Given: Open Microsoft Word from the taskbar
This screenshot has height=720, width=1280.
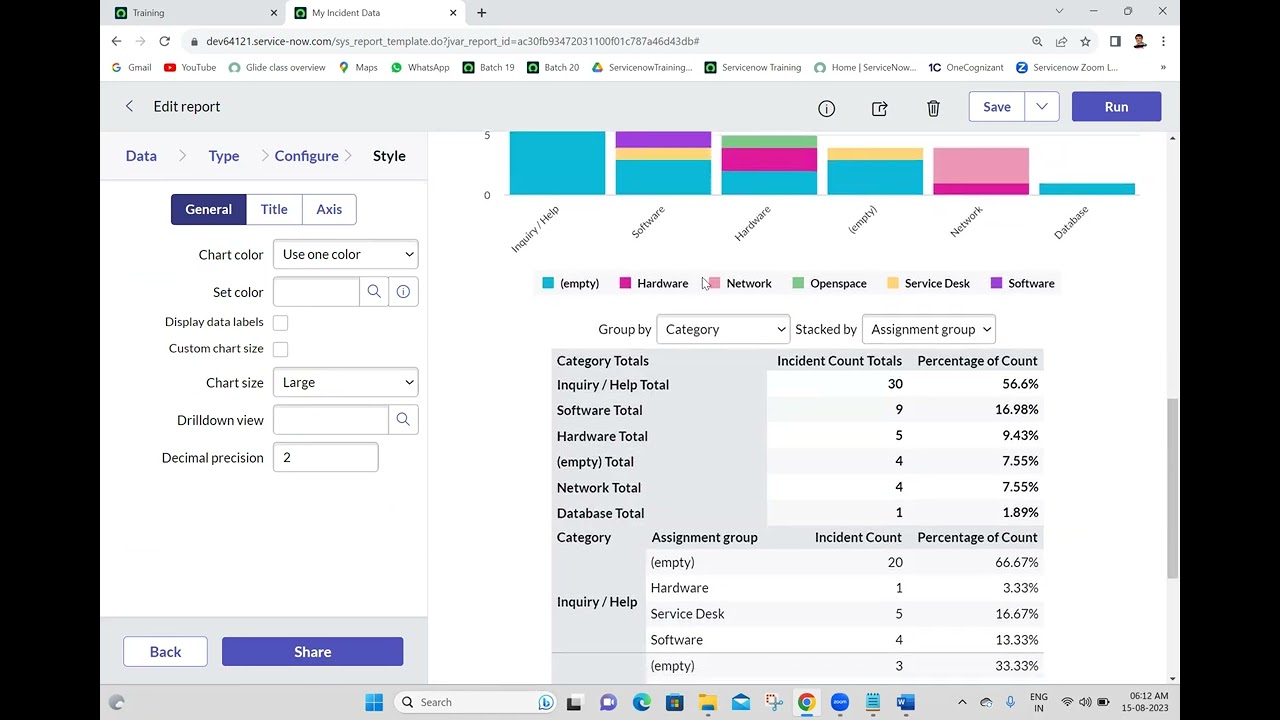Looking at the screenshot, I should click(x=905, y=702).
